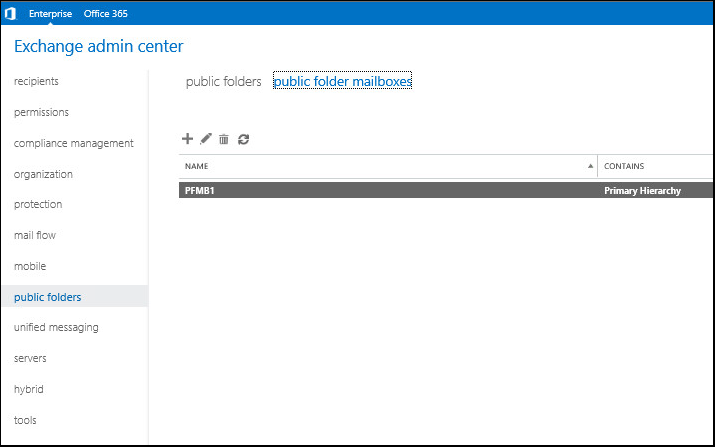Click the Primary Hierarchy cell
The image size is (715, 447).
pyautogui.click(x=642, y=191)
